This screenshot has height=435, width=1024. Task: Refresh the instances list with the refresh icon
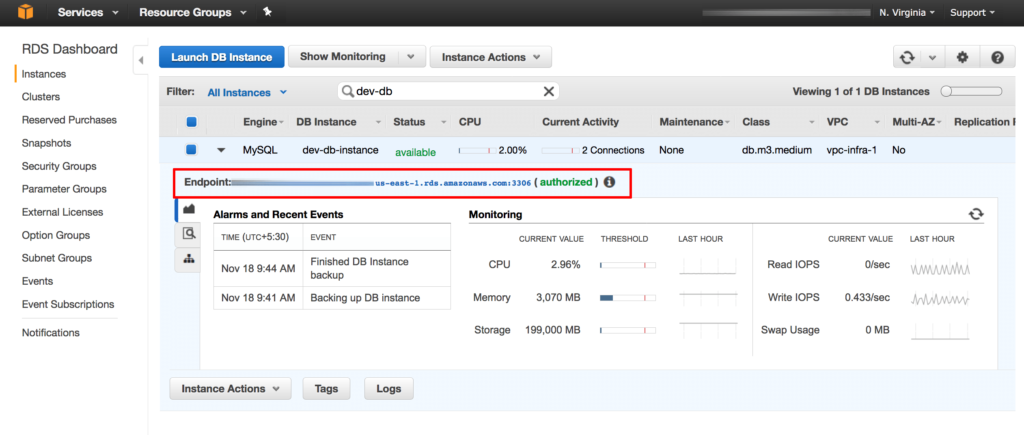click(x=906, y=57)
